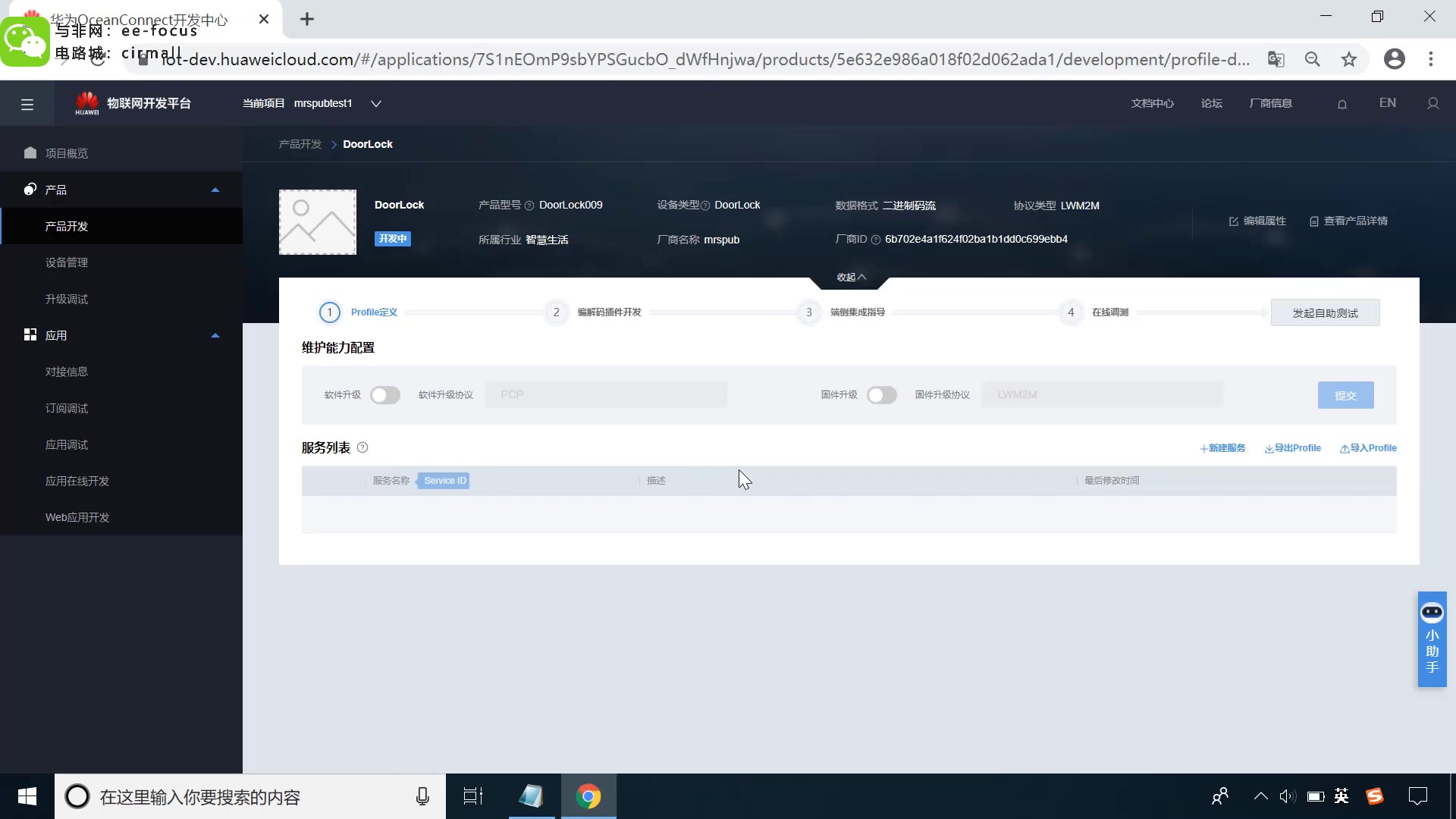Click Cortana microphone icon
1456x819 pixels.
(422, 796)
